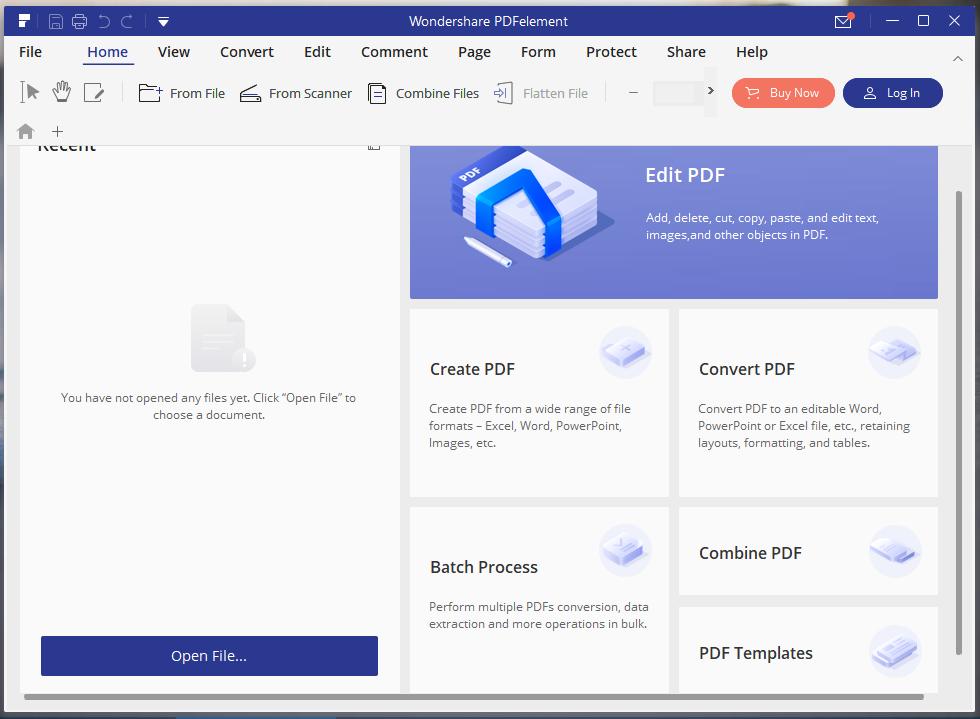Click the Flatten File toolbar item
Screen dimensions: 980x719
[x=541, y=93]
